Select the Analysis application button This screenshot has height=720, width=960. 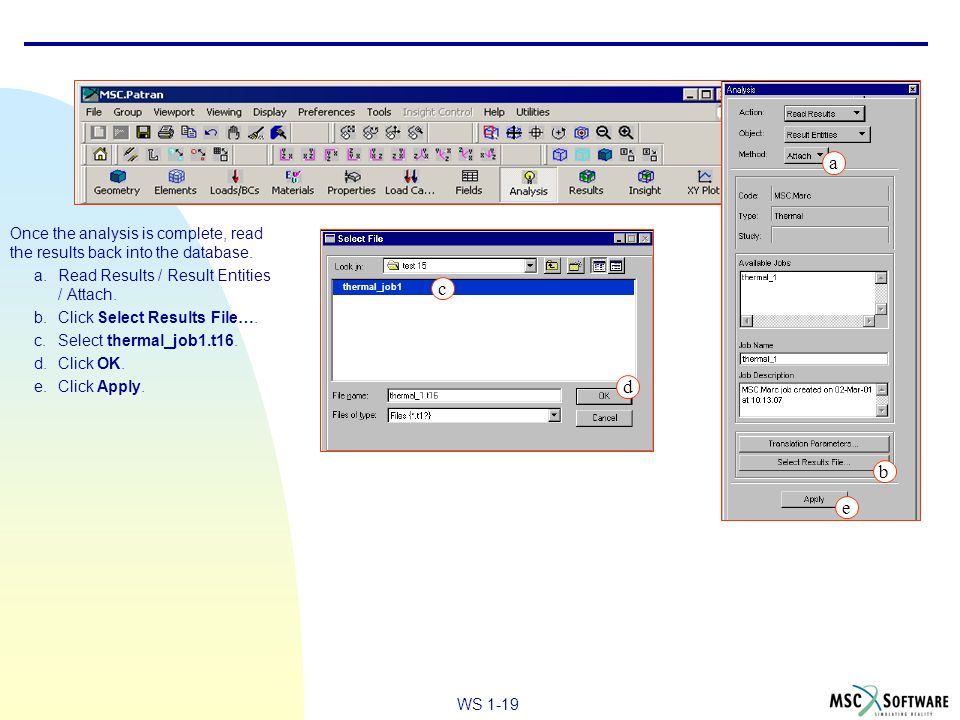pyautogui.click(x=529, y=184)
